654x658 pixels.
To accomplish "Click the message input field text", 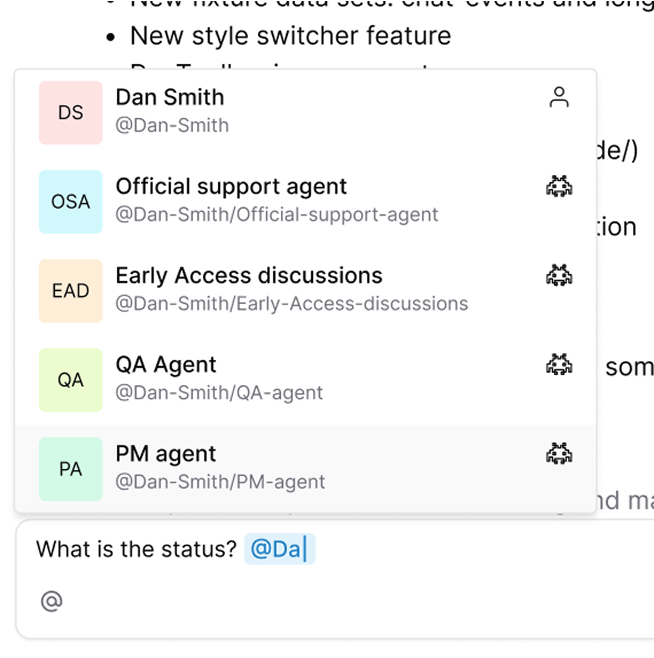I will 136,549.
